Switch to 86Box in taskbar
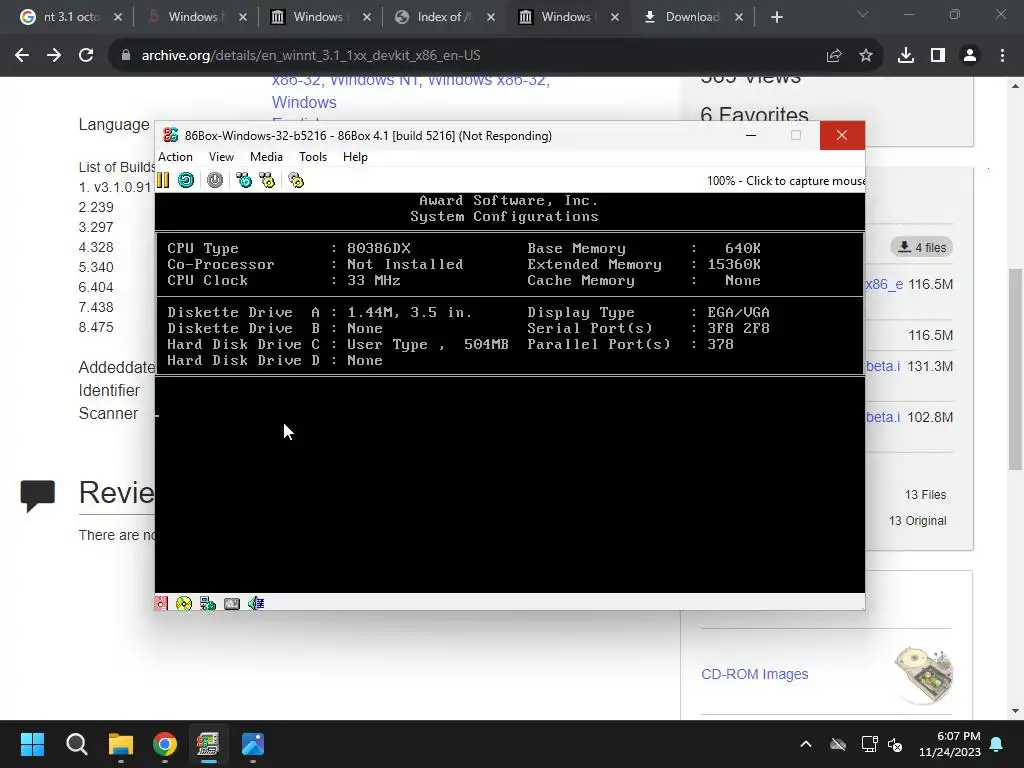 point(208,744)
